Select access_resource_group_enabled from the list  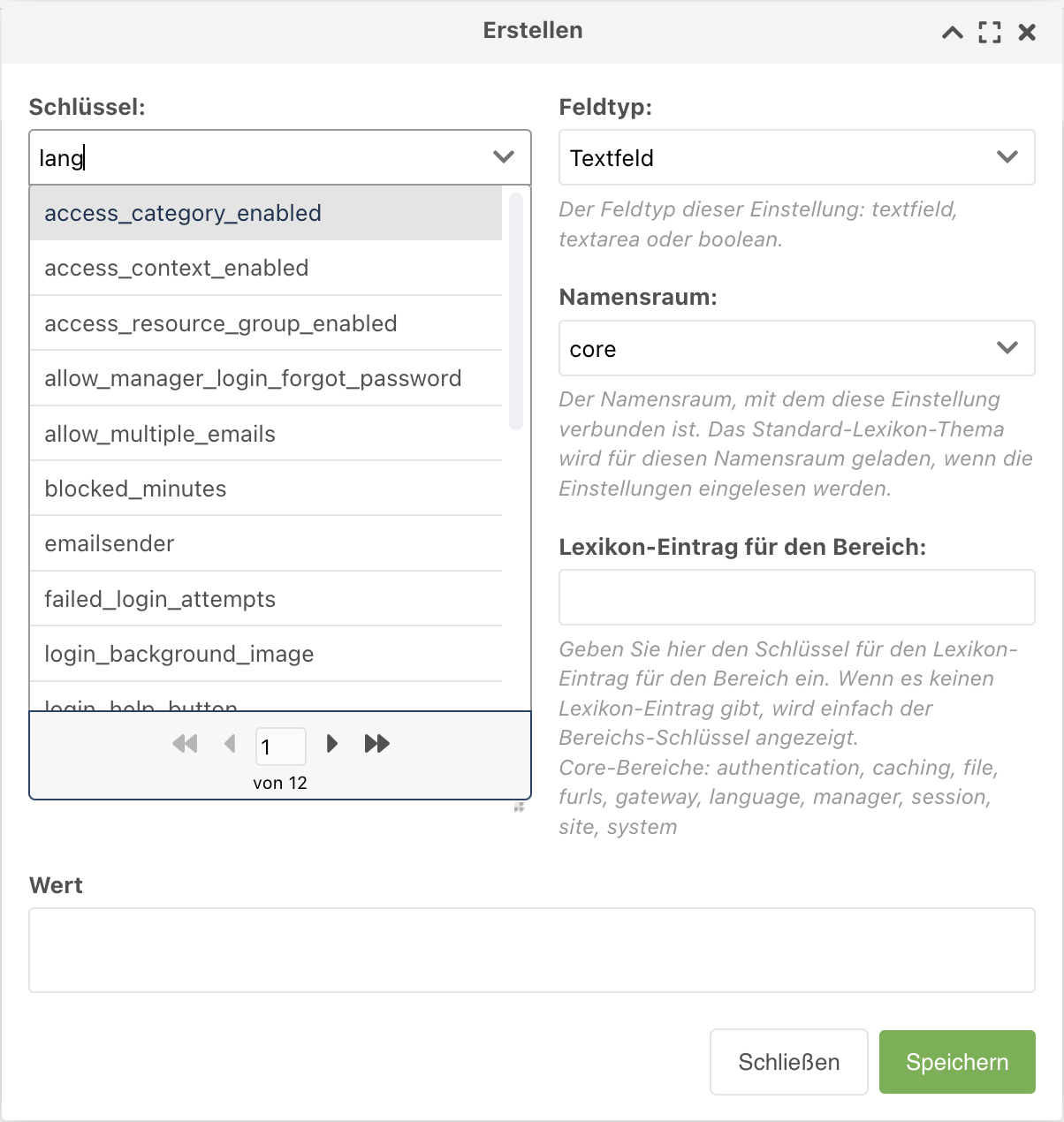(266, 323)
